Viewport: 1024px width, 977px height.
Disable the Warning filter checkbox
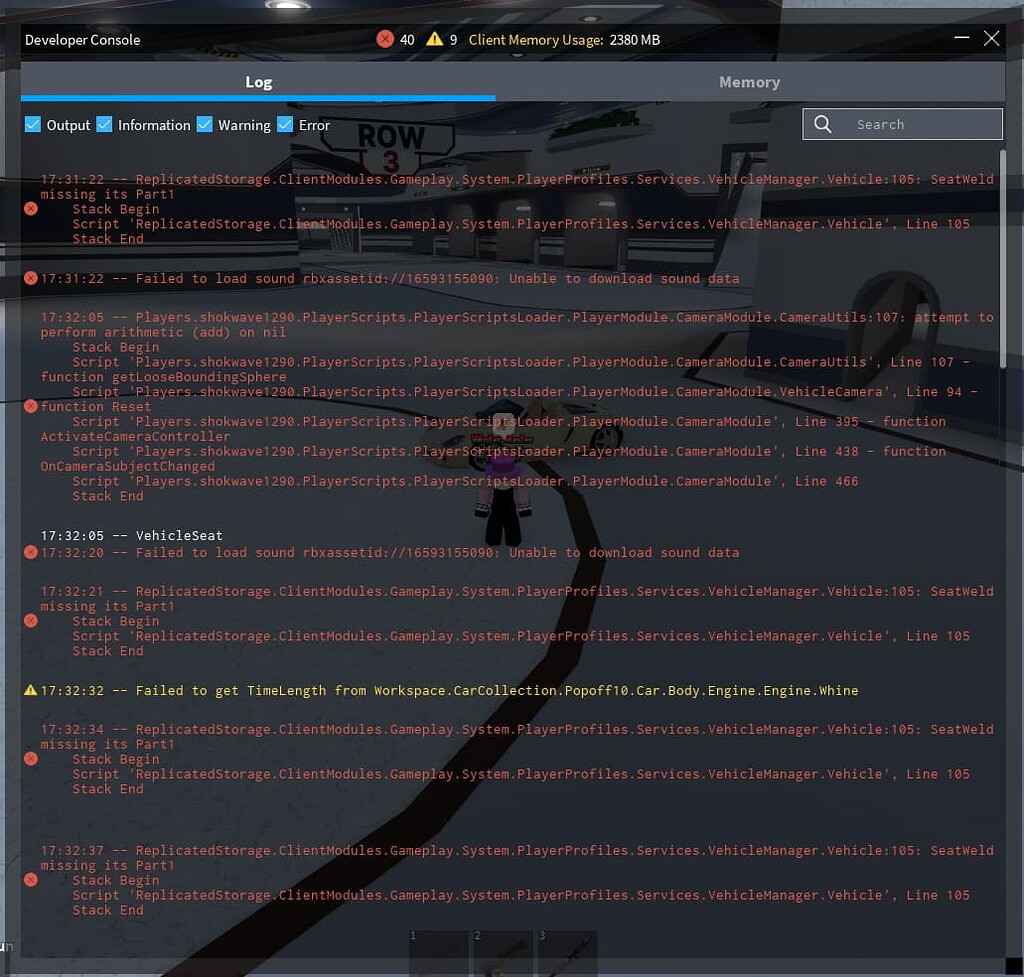coord(205,125)
